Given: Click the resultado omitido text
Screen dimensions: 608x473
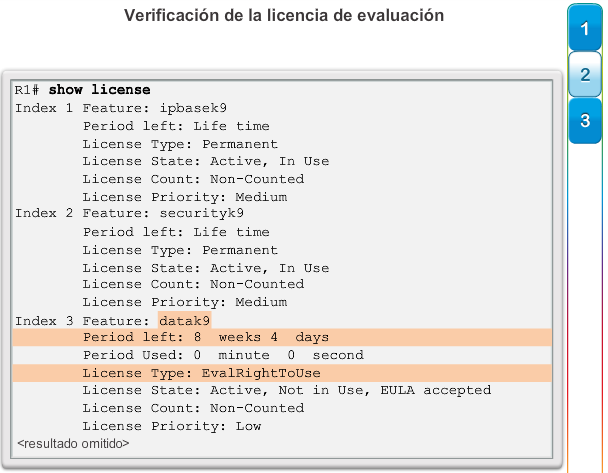Looking at the screenshot, I should point(73,443).
